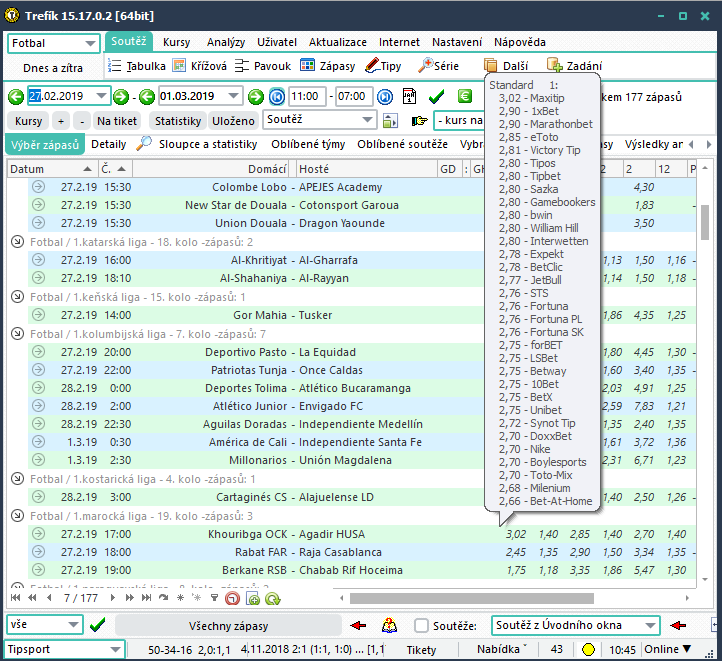Click the 07:00 end time field
This screenshot has width=722, height=661.
pos(354,96)
